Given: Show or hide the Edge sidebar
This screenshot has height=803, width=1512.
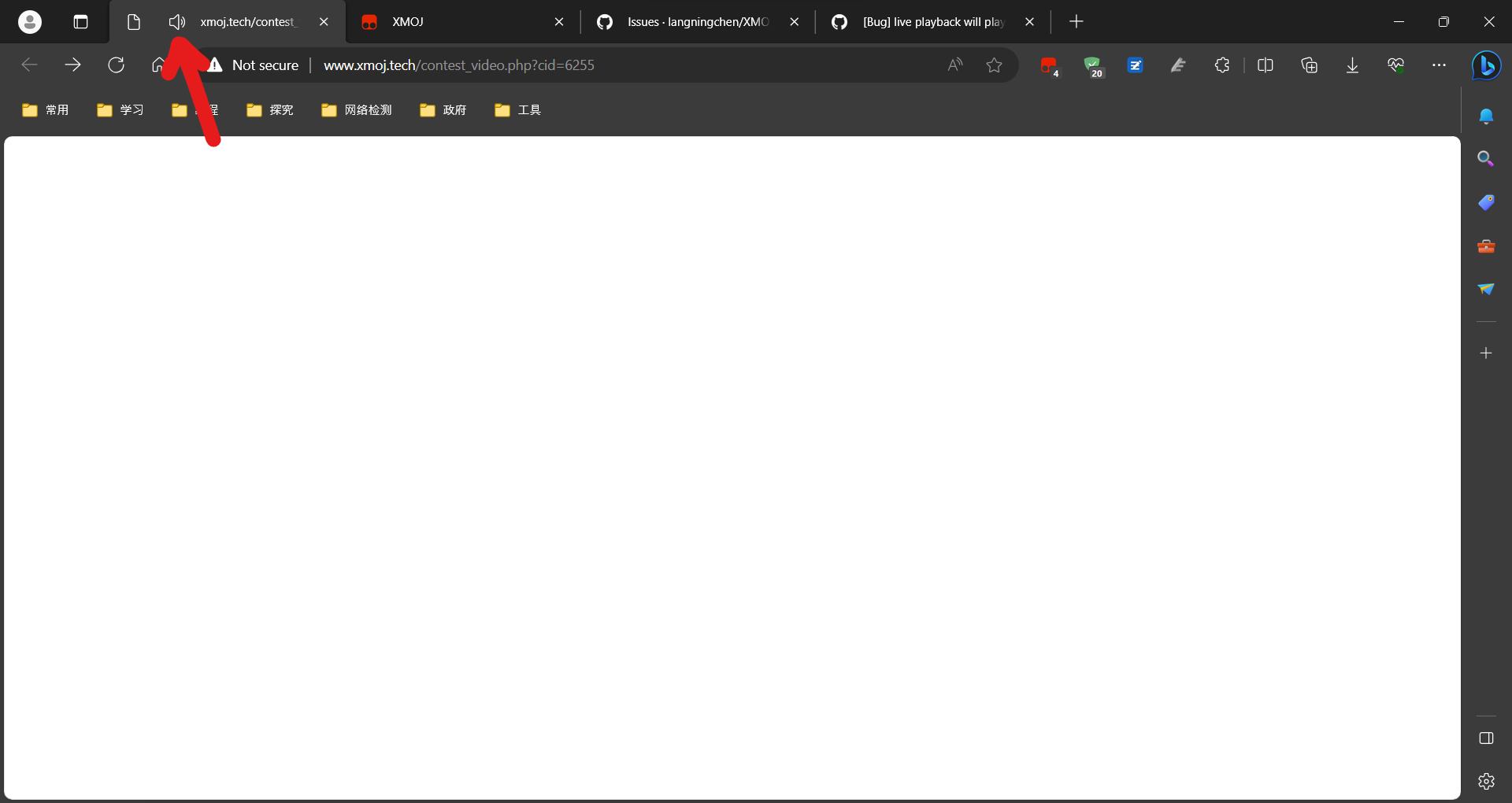Looking at the screenshot, I should click(x=1487, y=738).
